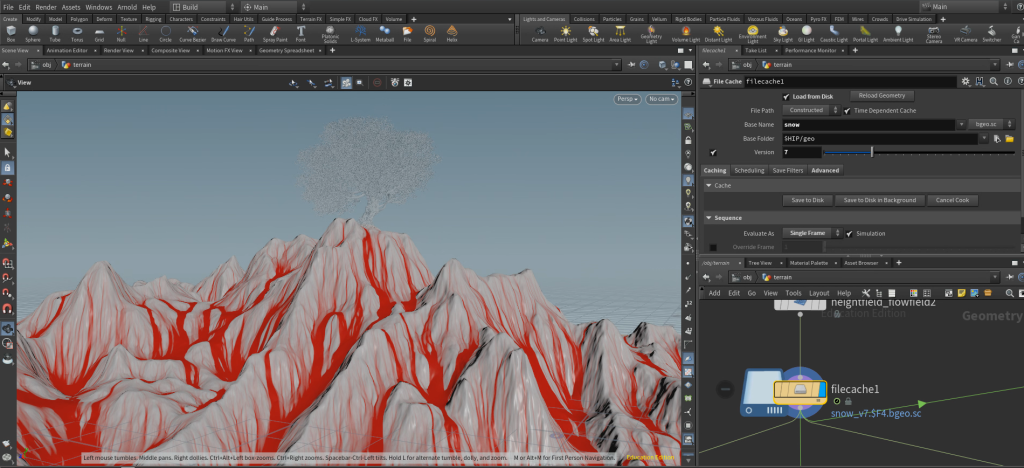Select the Torus shelf tool
The height and width of the screenshot is (468, 1024).
coord(77,33)
